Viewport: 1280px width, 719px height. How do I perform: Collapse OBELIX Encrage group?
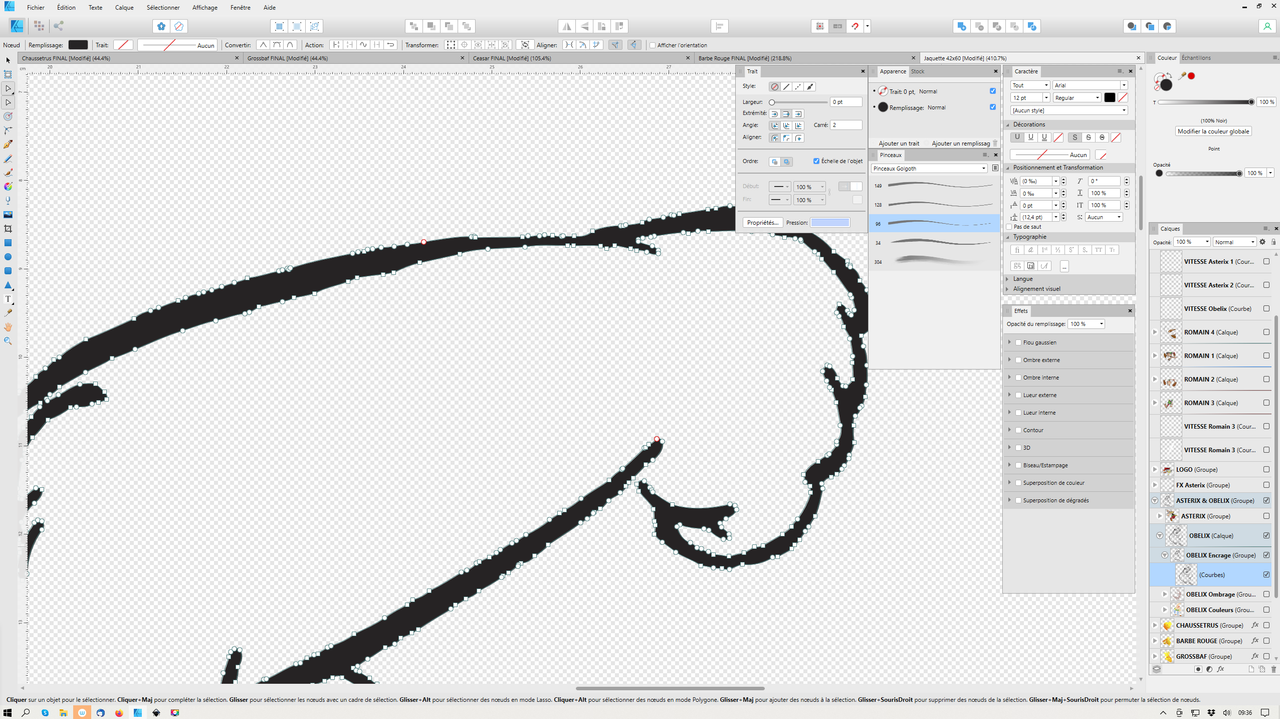pos(1164,555)
